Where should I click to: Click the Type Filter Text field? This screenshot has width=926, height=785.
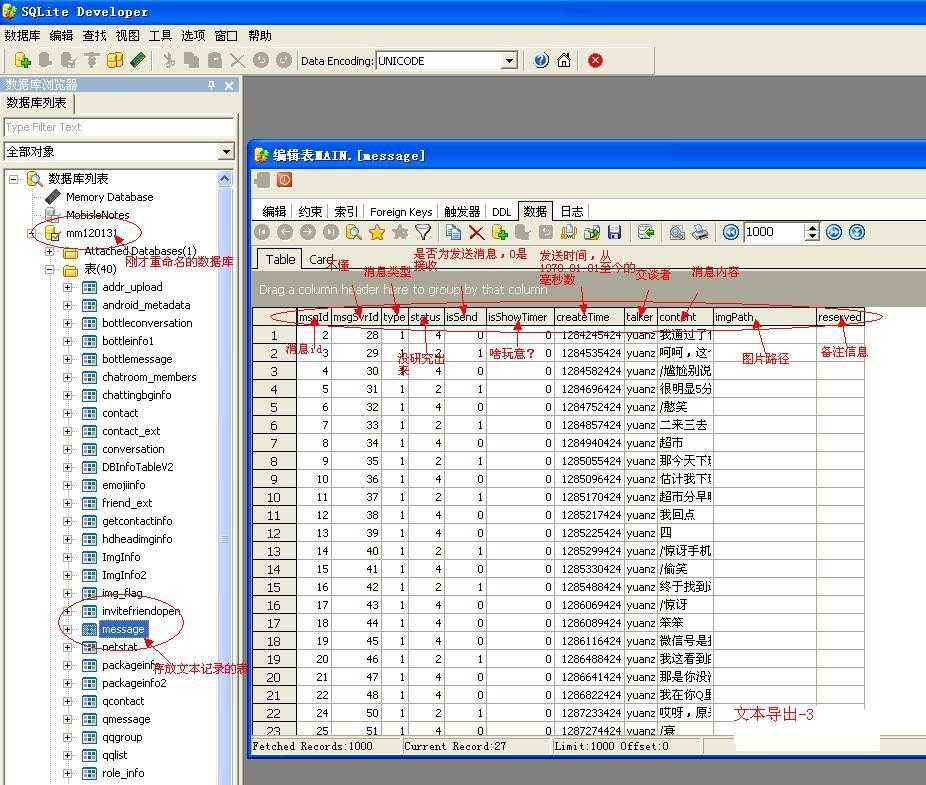[119, 127]
